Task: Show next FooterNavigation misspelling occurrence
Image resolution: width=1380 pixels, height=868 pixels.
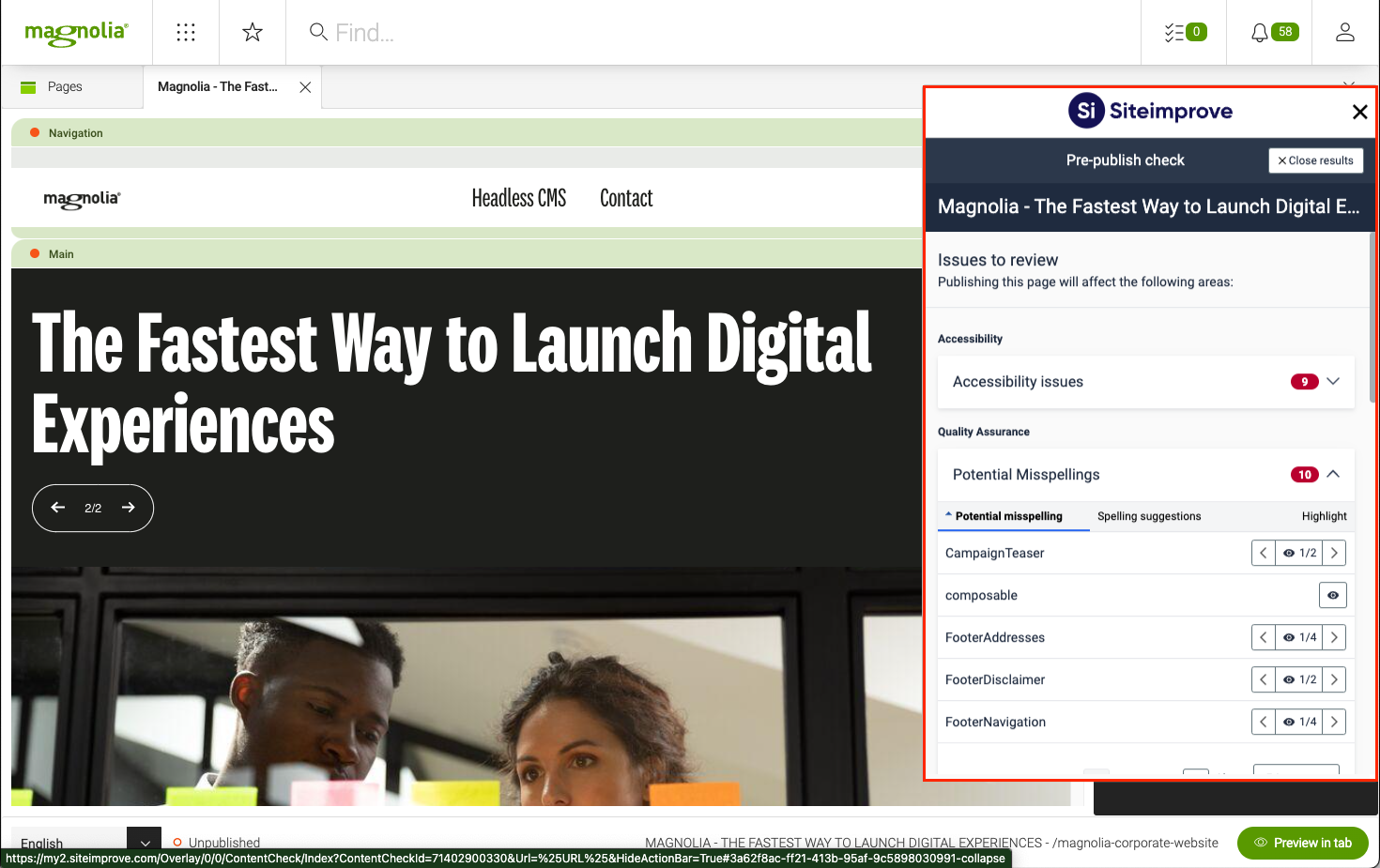Action: (x=1334, y=722)
